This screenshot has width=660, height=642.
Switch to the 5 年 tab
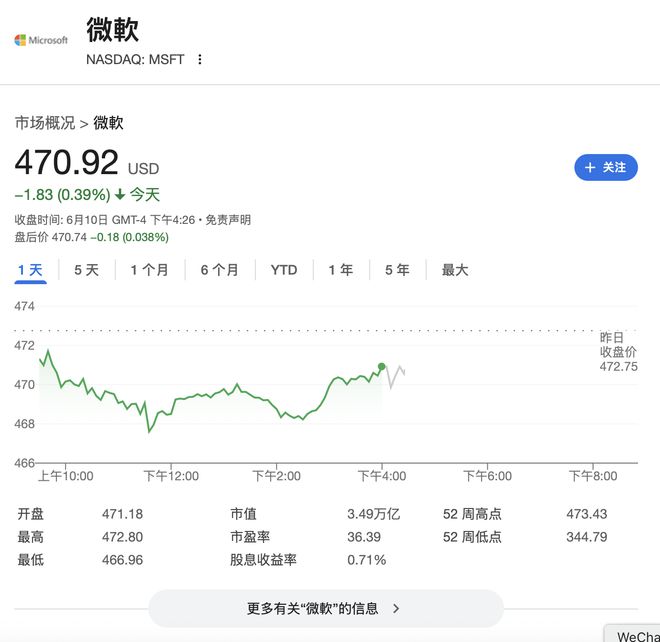coord(397,270)
